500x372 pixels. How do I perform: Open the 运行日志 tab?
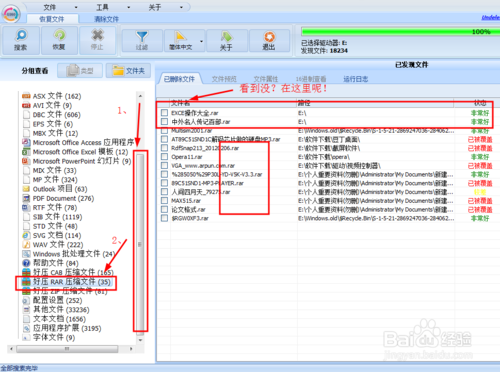pyautogui.click(x=356, y=79)
